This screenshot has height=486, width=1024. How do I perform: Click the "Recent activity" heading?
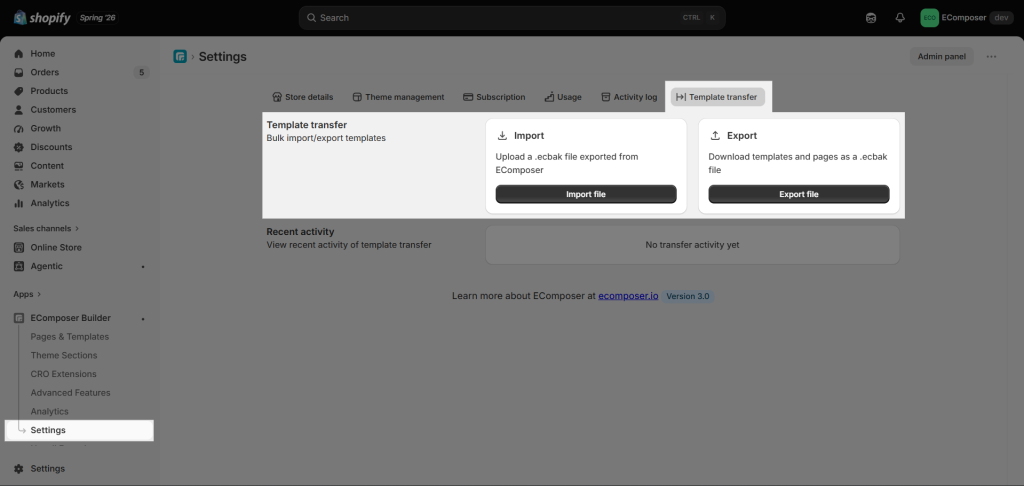point(300,232)
